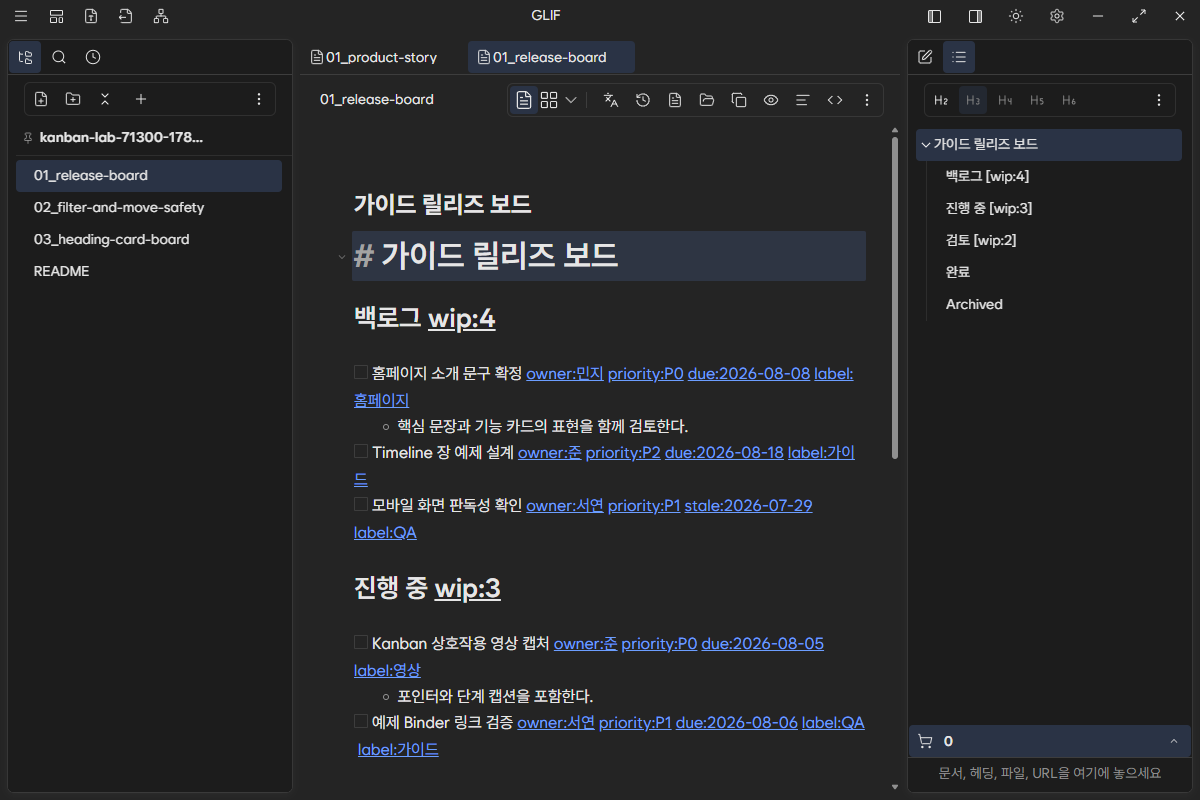Open version history in editor toolbar
Viewport: 1200px width, 800px height.
pos(643,100)
